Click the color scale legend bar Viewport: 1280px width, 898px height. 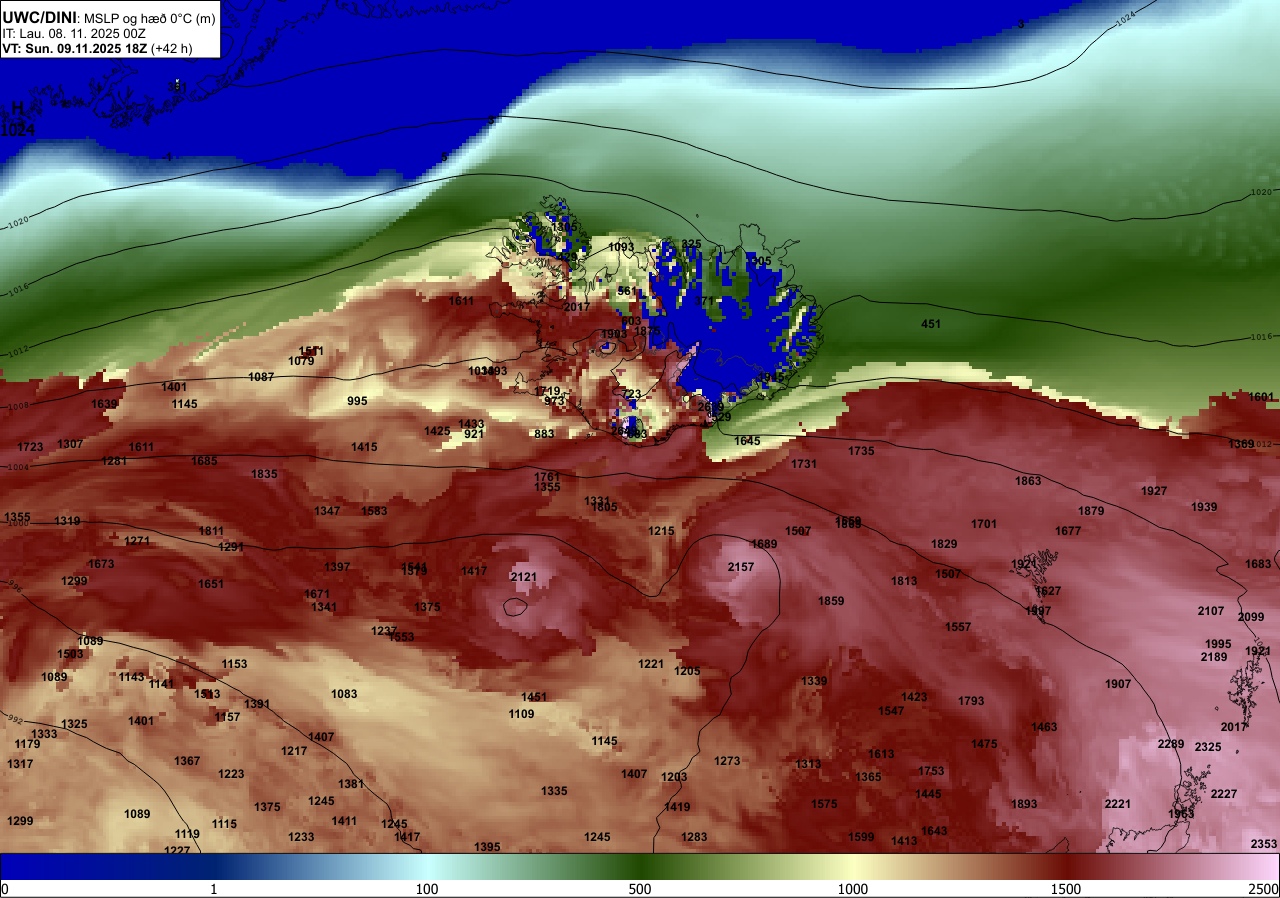coord(640,866)
